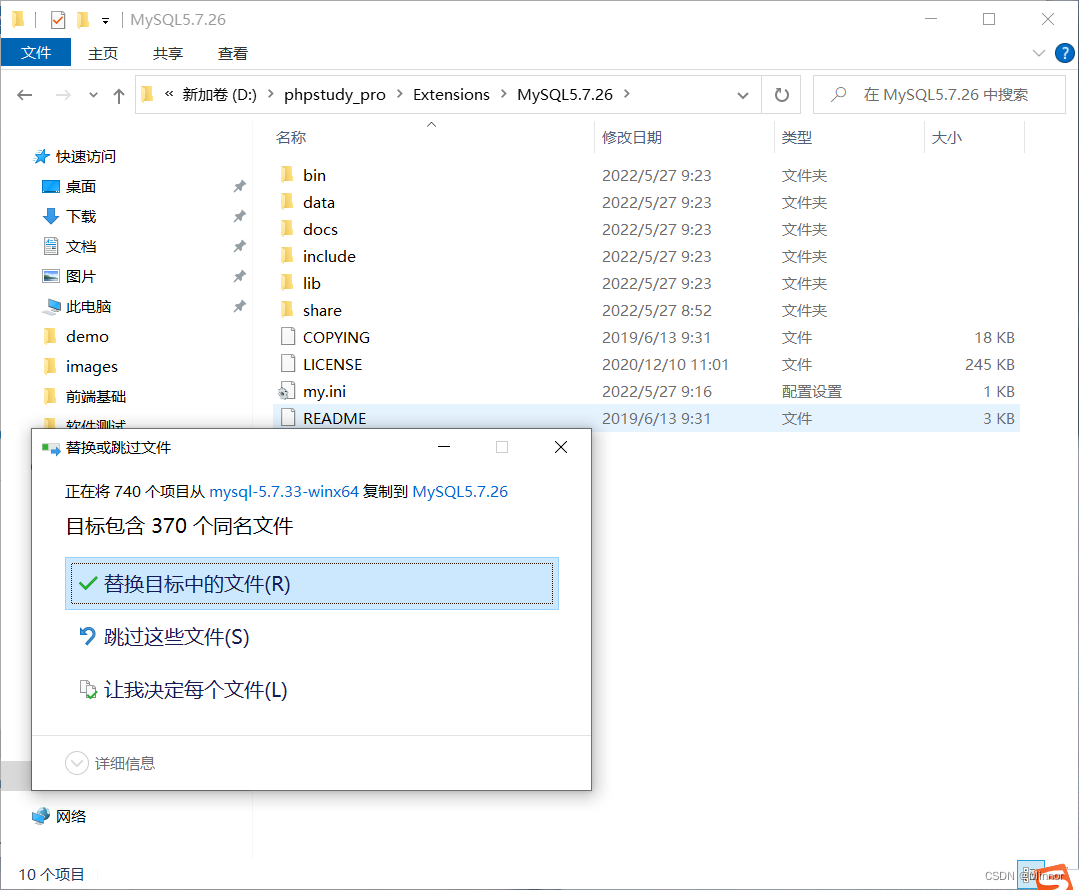
Task: Click my.ini type 配置设置
Action: 811,391
